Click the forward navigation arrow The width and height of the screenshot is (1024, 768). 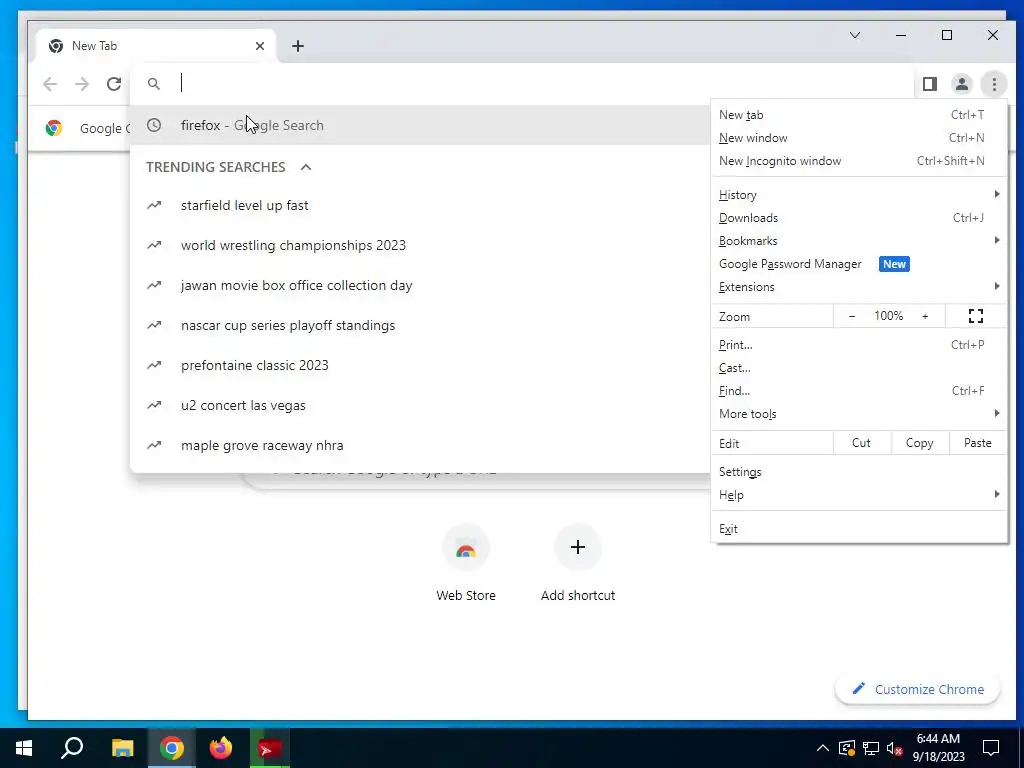[82, 84]
